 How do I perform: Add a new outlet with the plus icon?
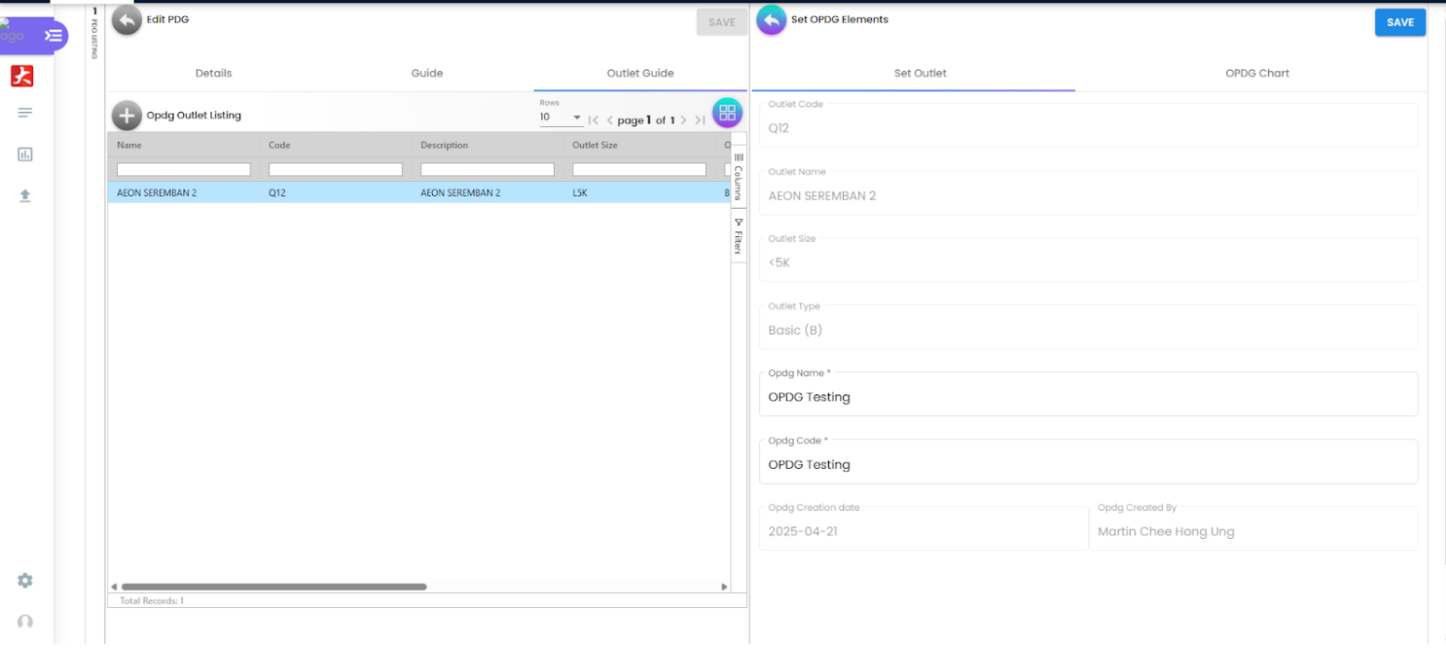126,116
